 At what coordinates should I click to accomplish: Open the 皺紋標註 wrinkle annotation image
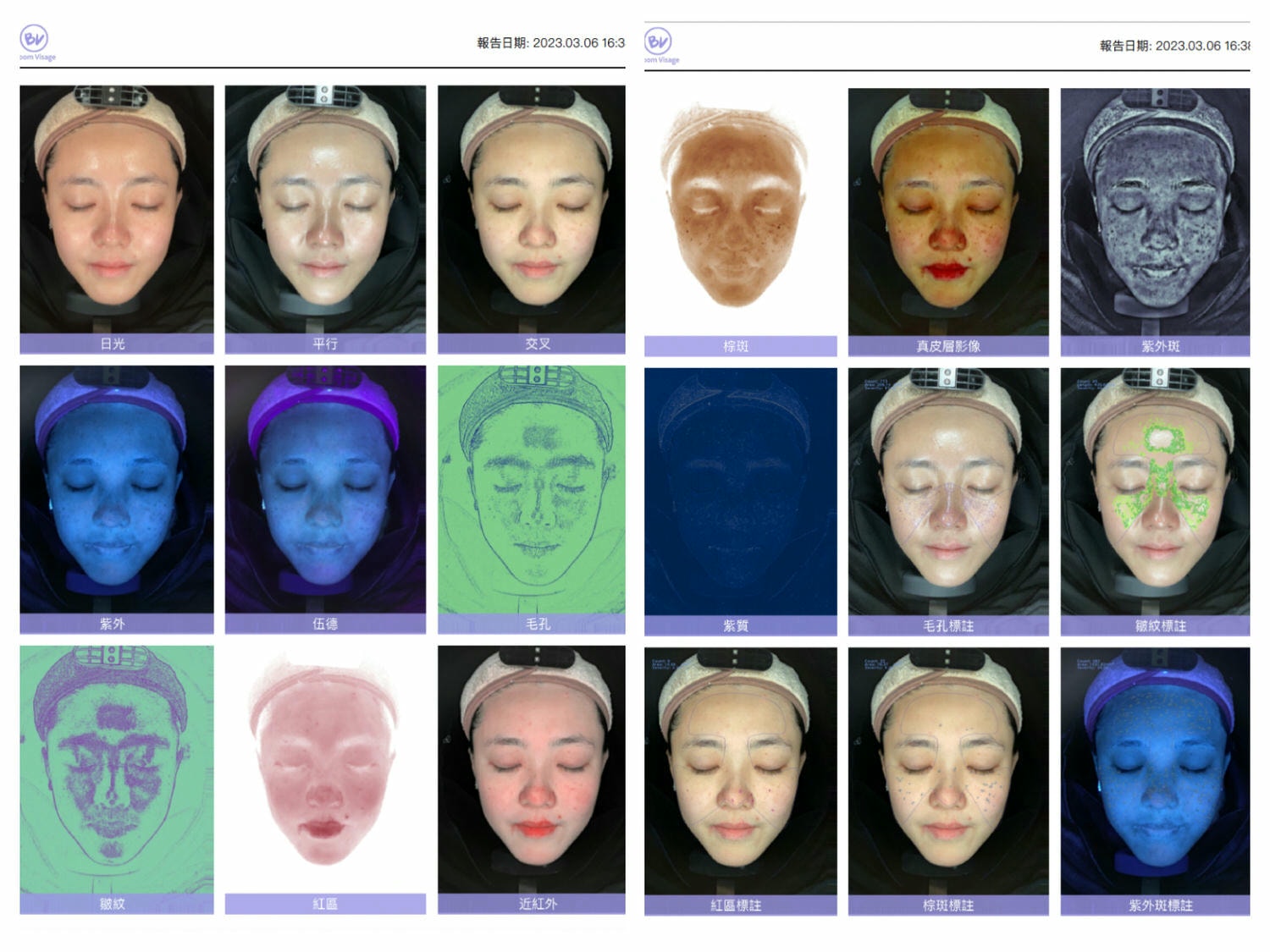(x=1155, y=492)
